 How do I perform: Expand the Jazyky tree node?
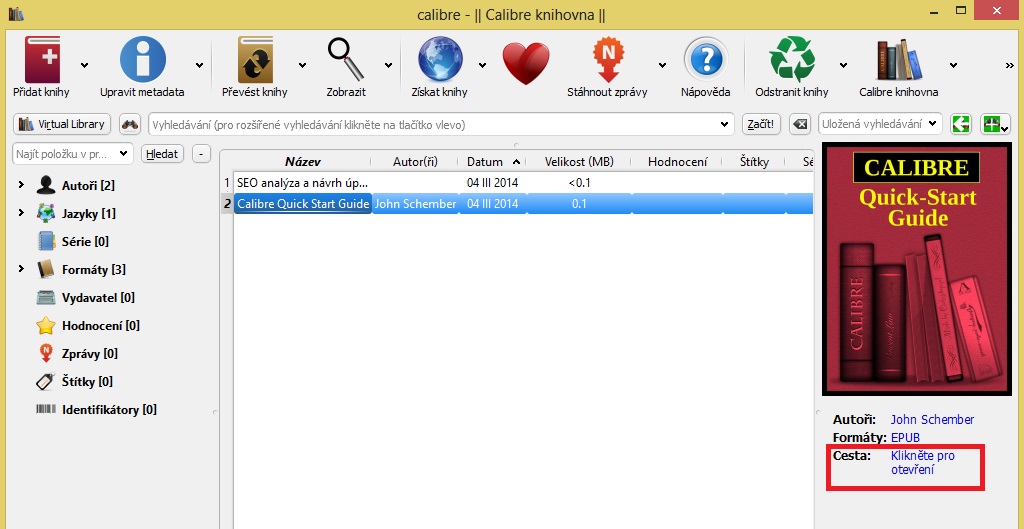pyautogui.click(x=22, y=213)
